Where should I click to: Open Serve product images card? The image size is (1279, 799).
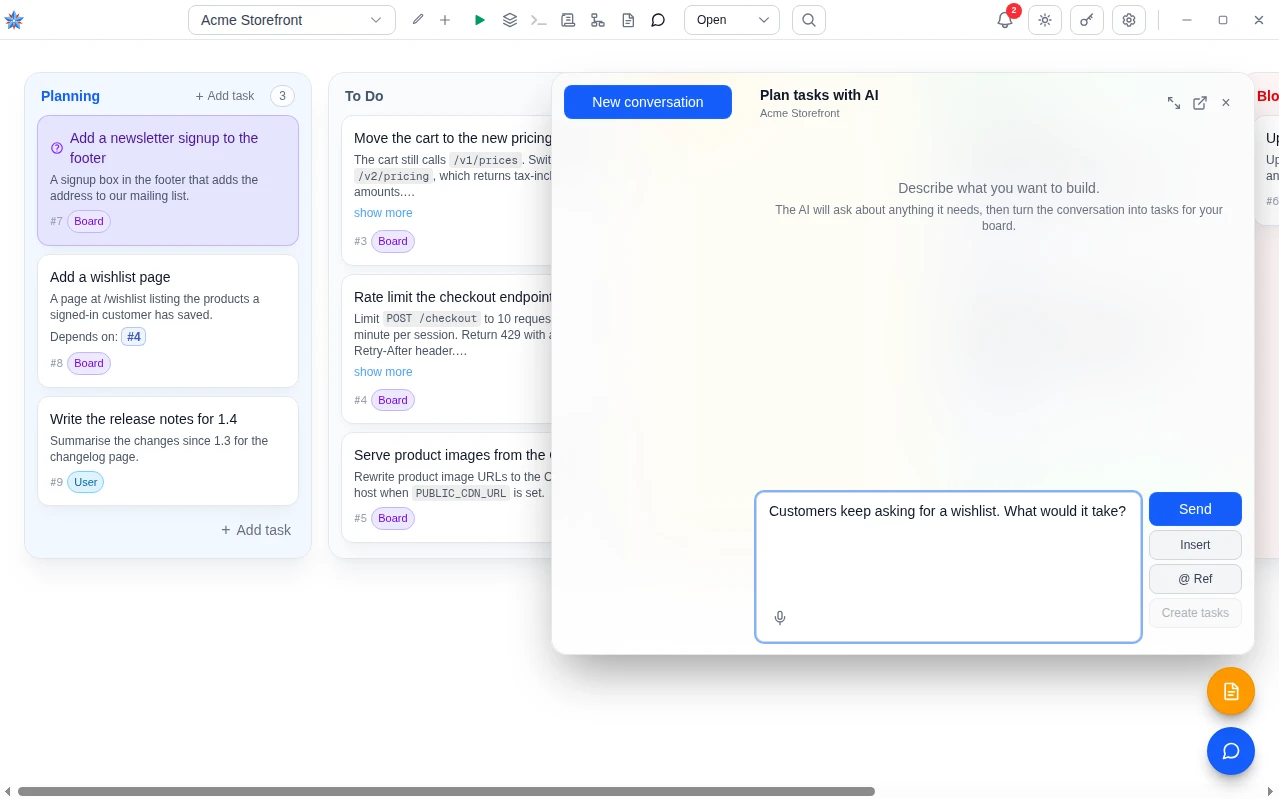point(447,487)
